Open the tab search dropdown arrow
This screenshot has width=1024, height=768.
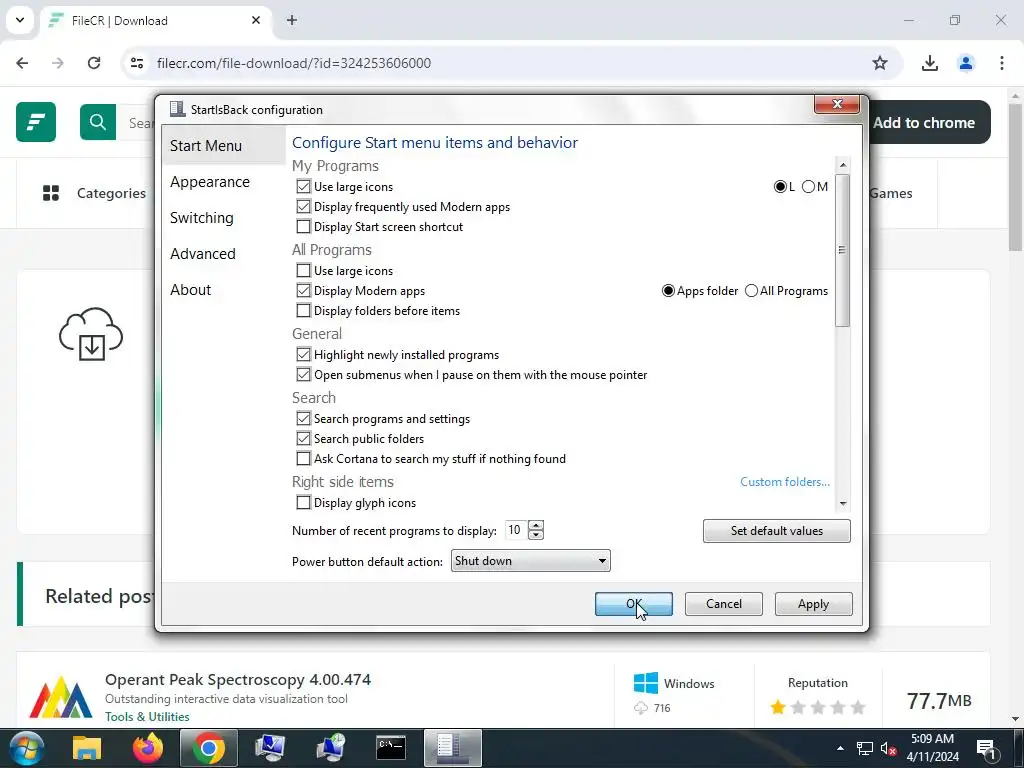(x=20, y=20)
